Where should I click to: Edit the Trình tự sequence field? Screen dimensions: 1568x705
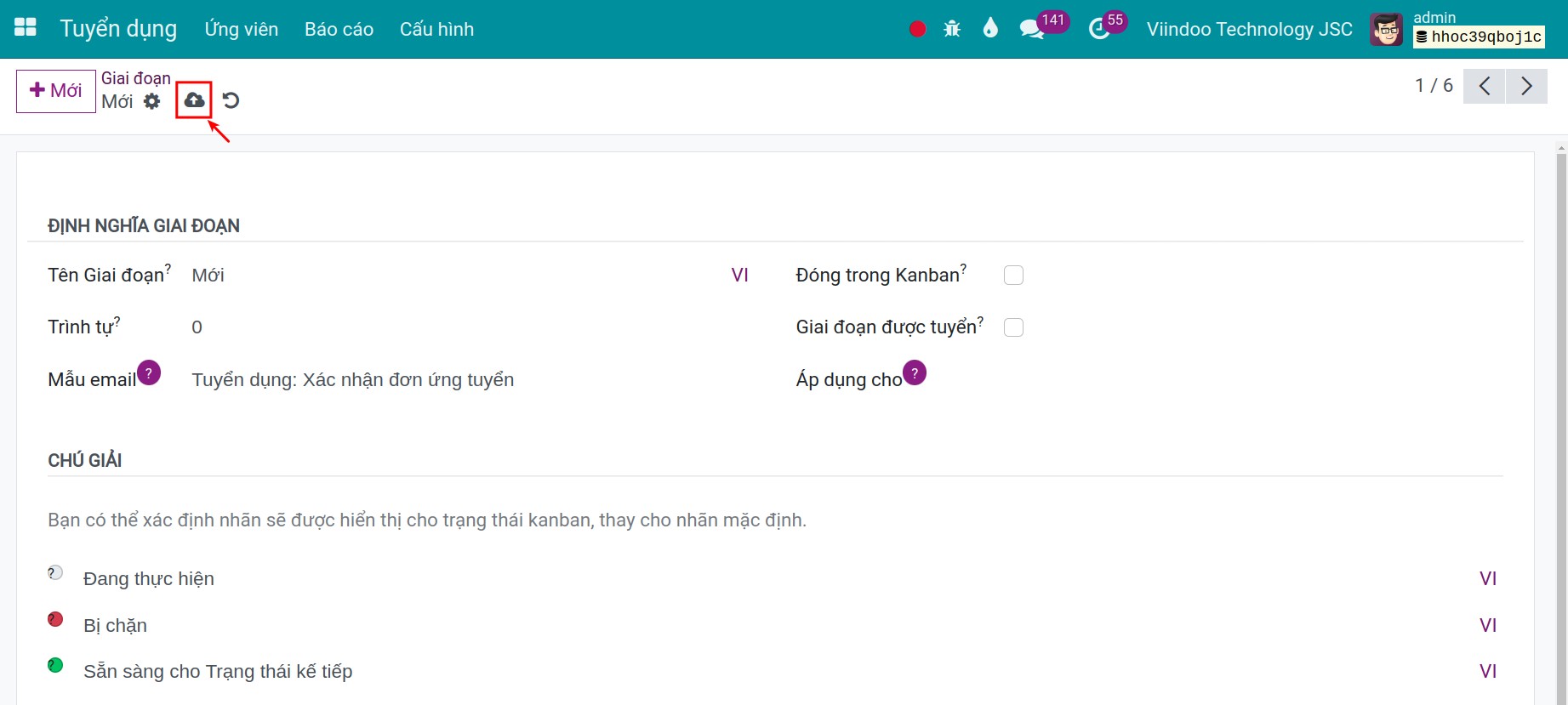[x=470, y=327]
